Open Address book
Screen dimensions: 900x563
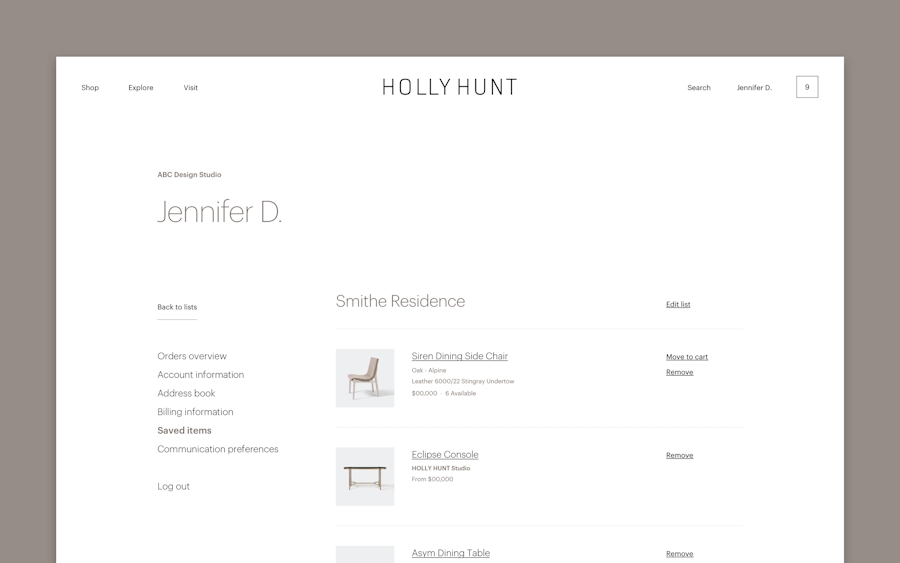pos(186,393)
